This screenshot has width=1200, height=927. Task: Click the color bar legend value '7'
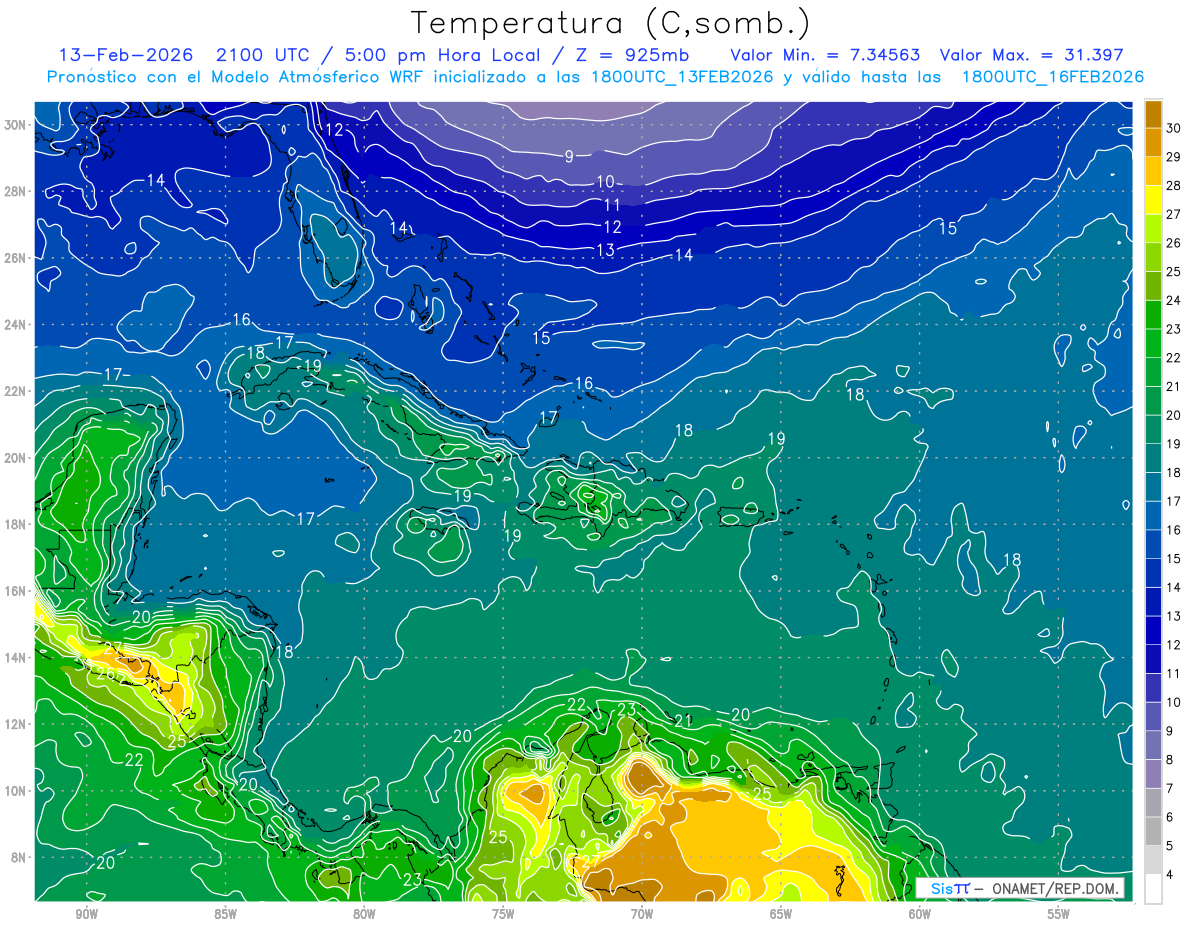point(1170,788)
